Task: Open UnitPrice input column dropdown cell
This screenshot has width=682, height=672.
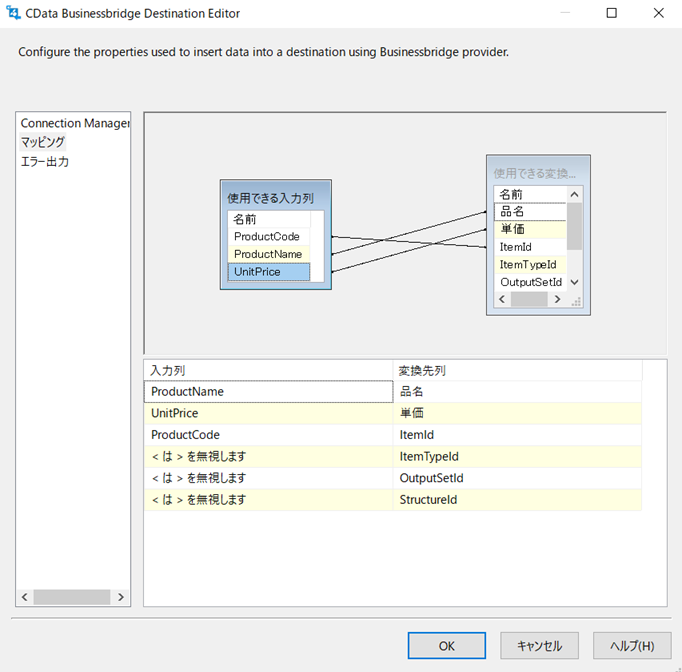Action: coord(268,413)
